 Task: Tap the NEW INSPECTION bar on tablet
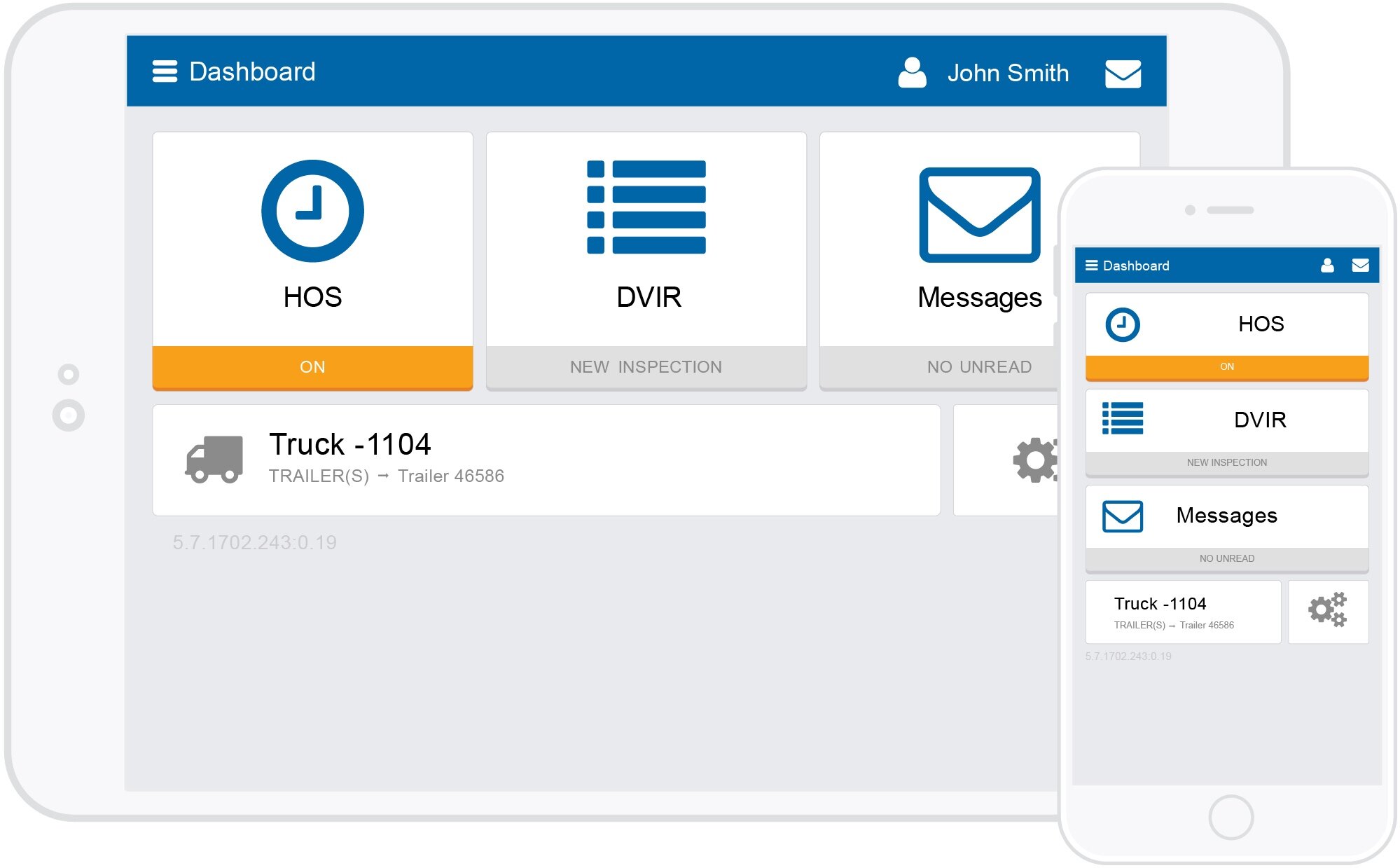(x=646, y=367)
